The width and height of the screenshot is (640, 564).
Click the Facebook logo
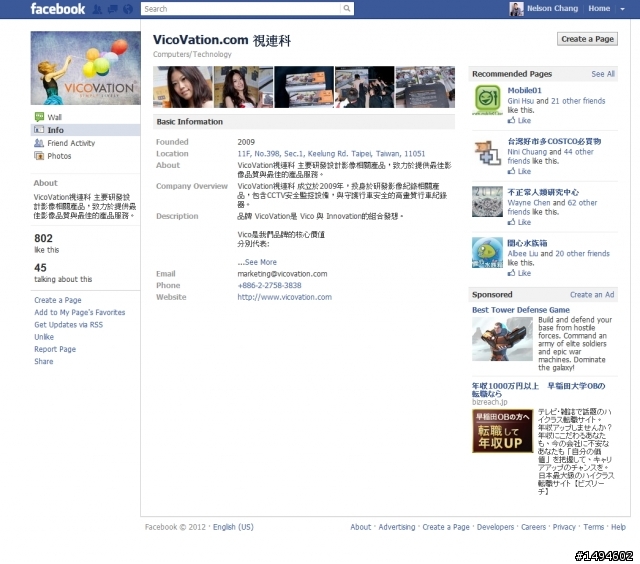(58, 9)
